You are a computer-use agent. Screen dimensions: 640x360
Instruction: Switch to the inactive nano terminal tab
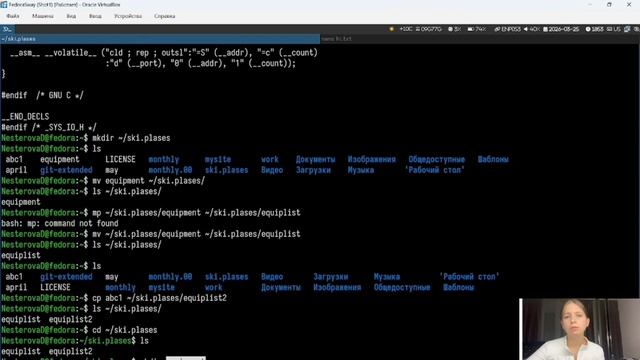480,39
